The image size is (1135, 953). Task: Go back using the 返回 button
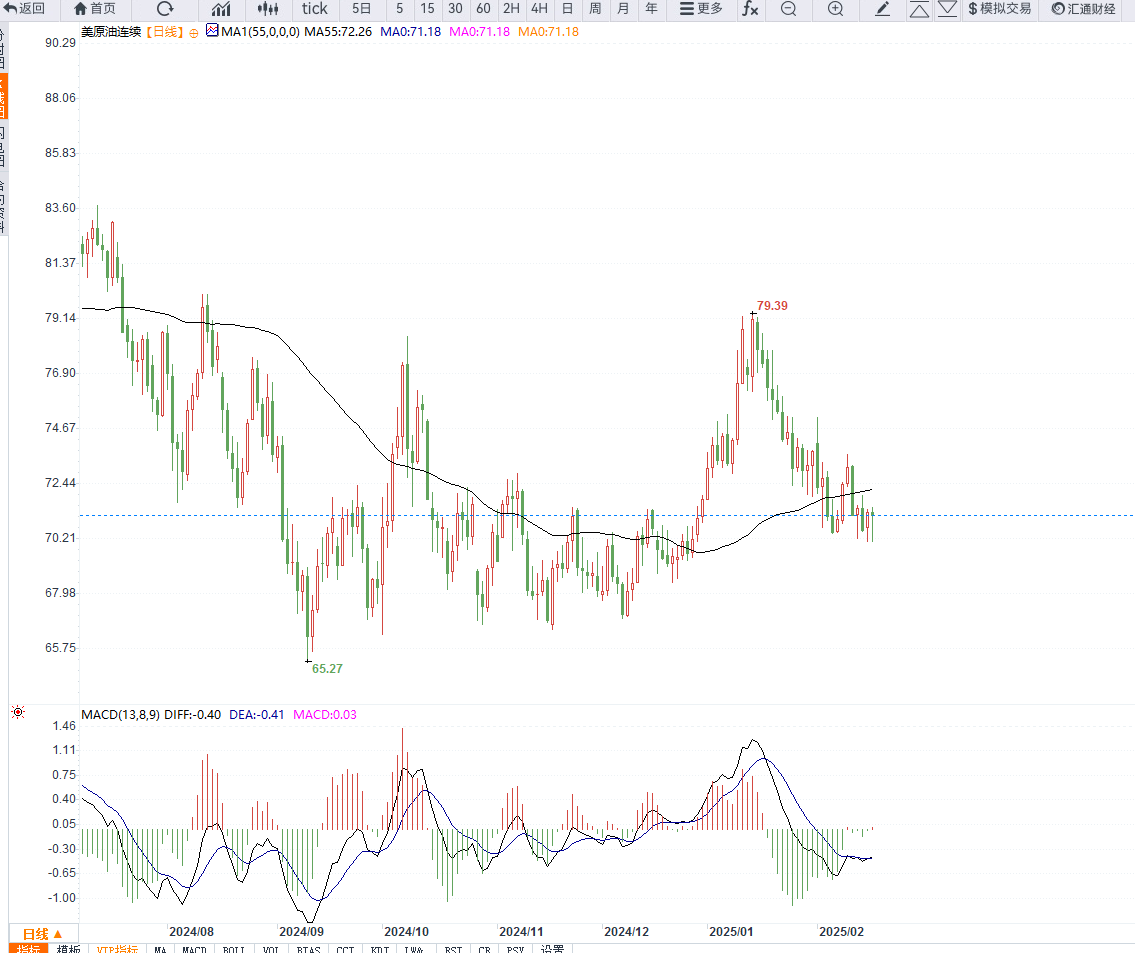(26, 9)
